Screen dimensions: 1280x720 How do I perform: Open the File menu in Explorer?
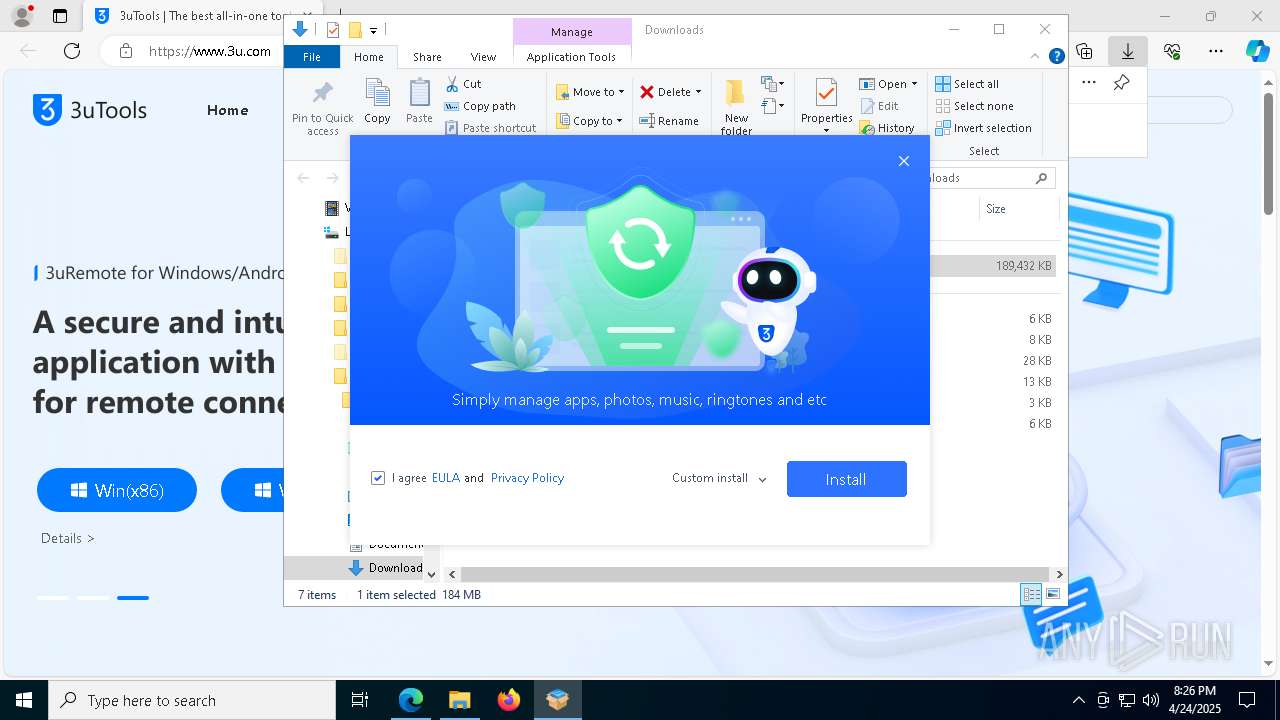312,57
